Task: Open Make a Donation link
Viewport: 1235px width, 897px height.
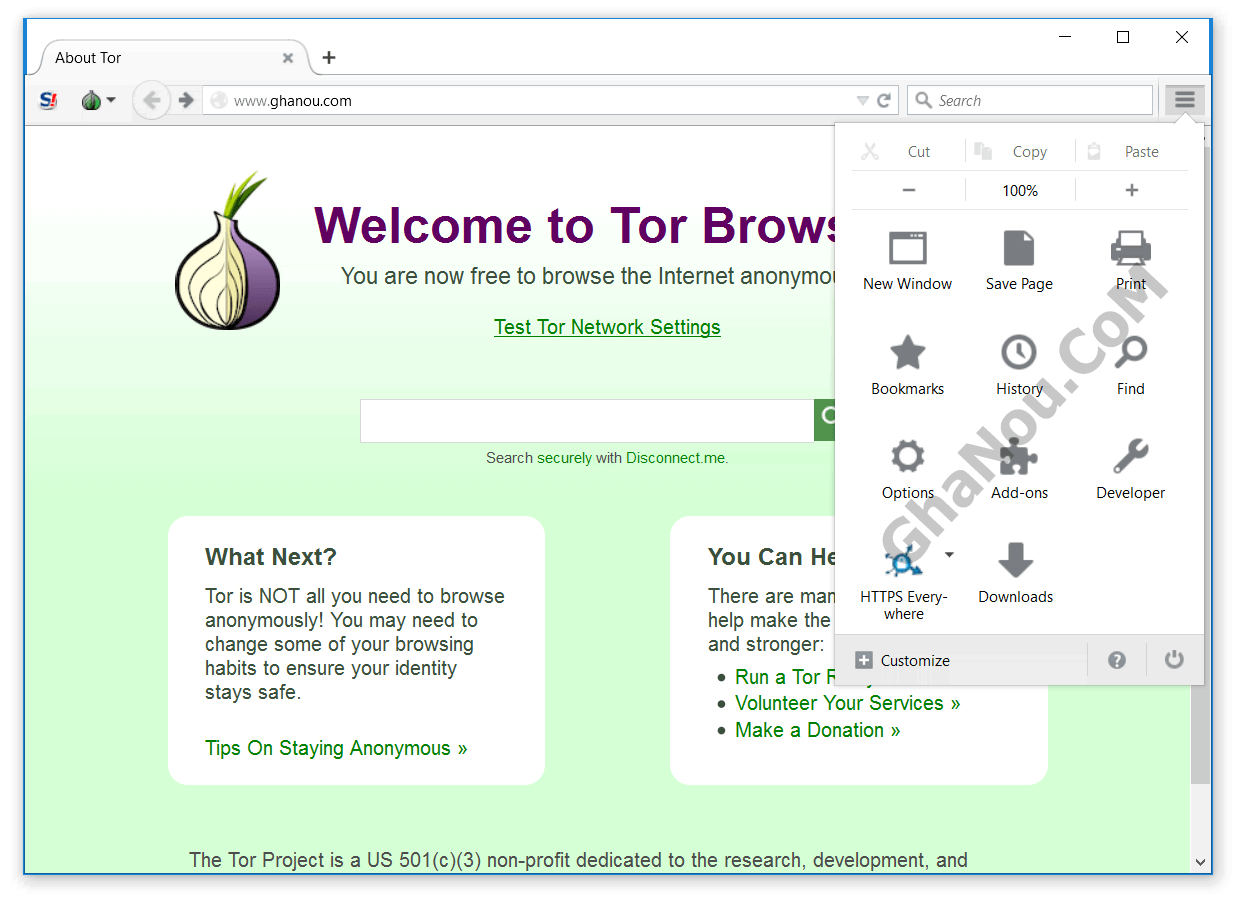Action: tap(817, 730)
